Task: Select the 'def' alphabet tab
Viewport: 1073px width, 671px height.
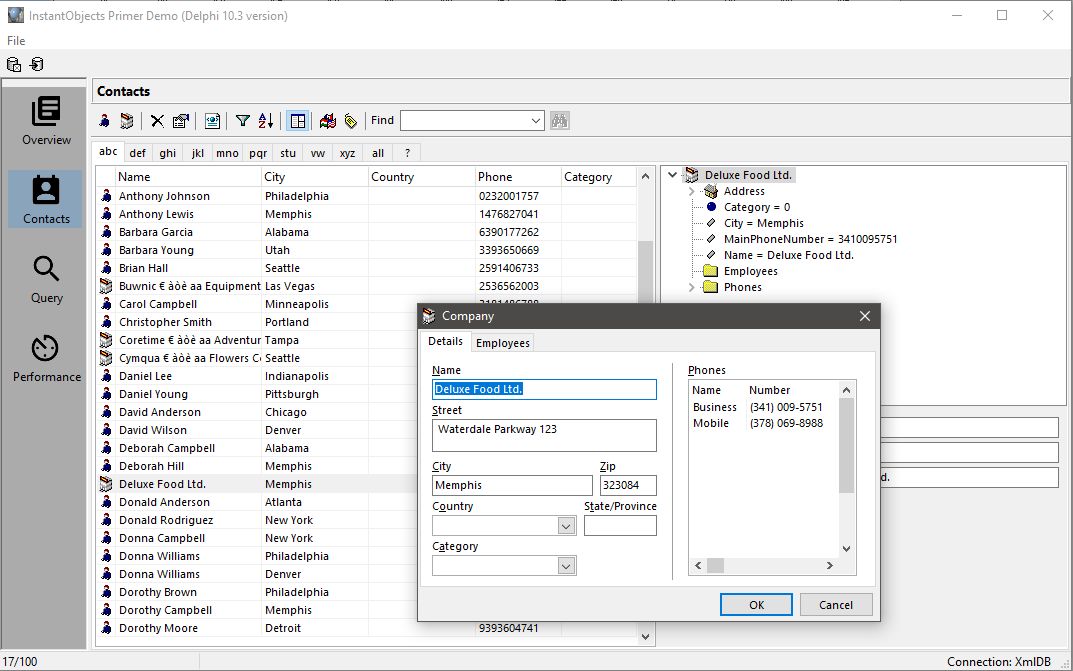Action: tap(138, 153)
